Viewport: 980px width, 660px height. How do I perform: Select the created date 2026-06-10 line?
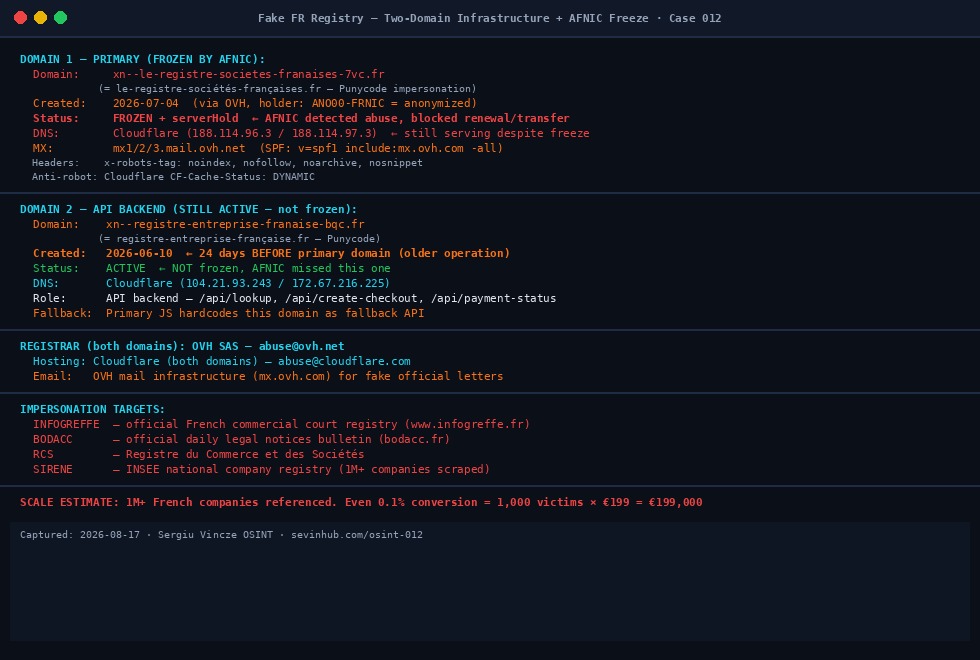271,253
